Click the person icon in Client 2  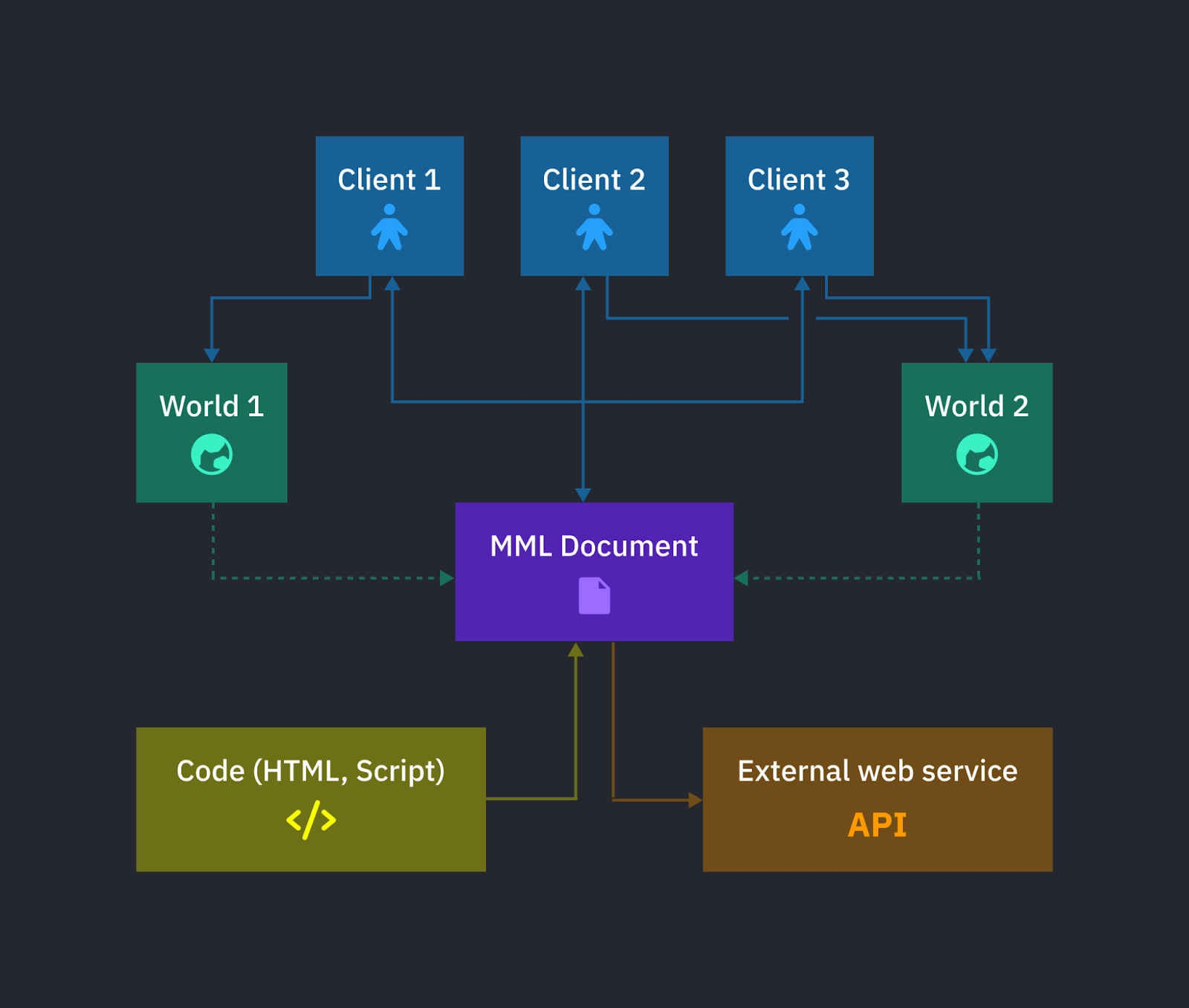click(594, 227)
